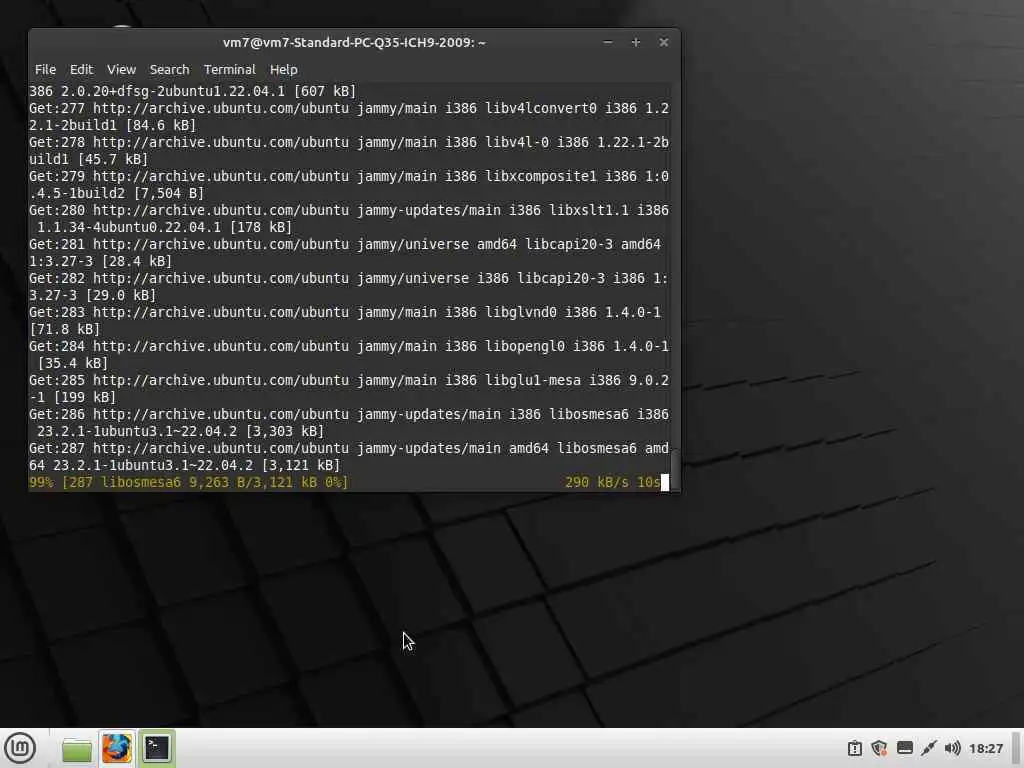
Task: Open the volume speaker tray icon
Action: [x=952, y=748]
